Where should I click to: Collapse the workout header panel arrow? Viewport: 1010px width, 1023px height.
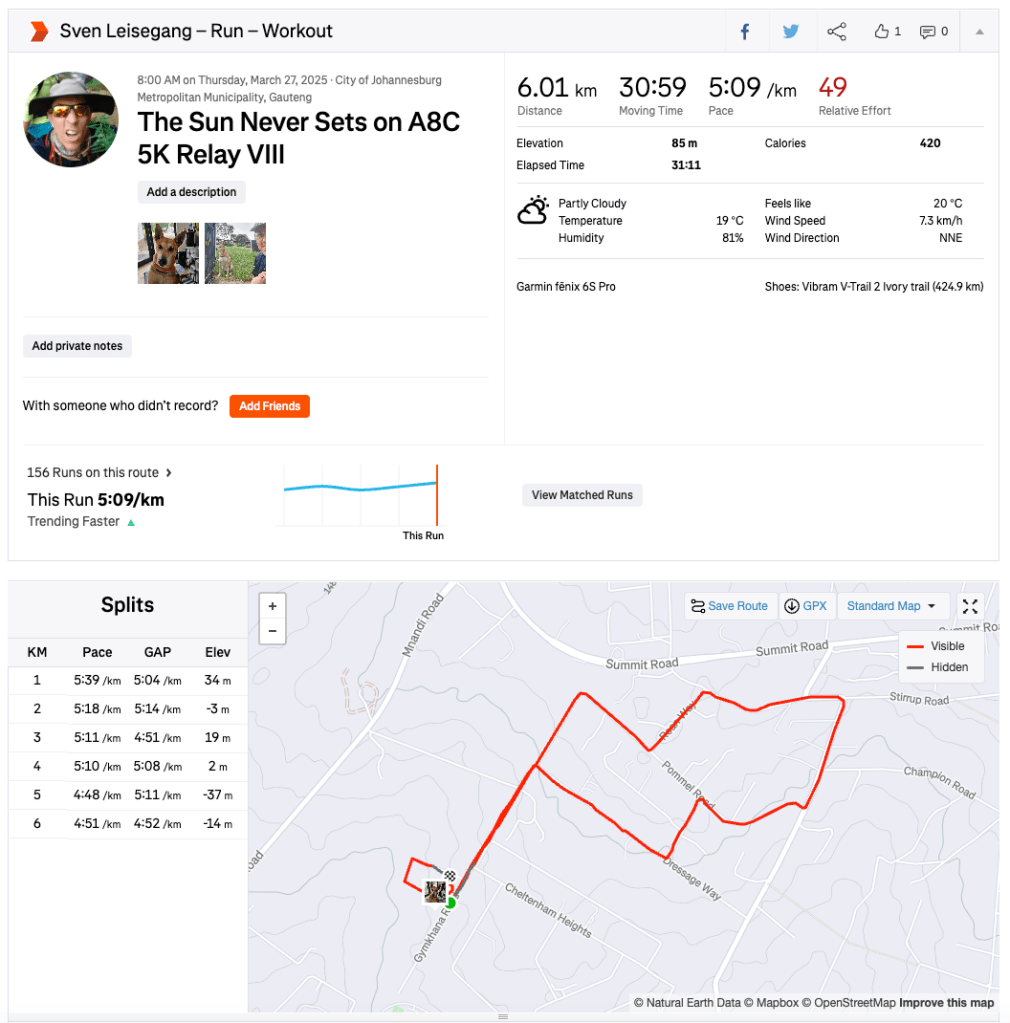tap(980, 31)
